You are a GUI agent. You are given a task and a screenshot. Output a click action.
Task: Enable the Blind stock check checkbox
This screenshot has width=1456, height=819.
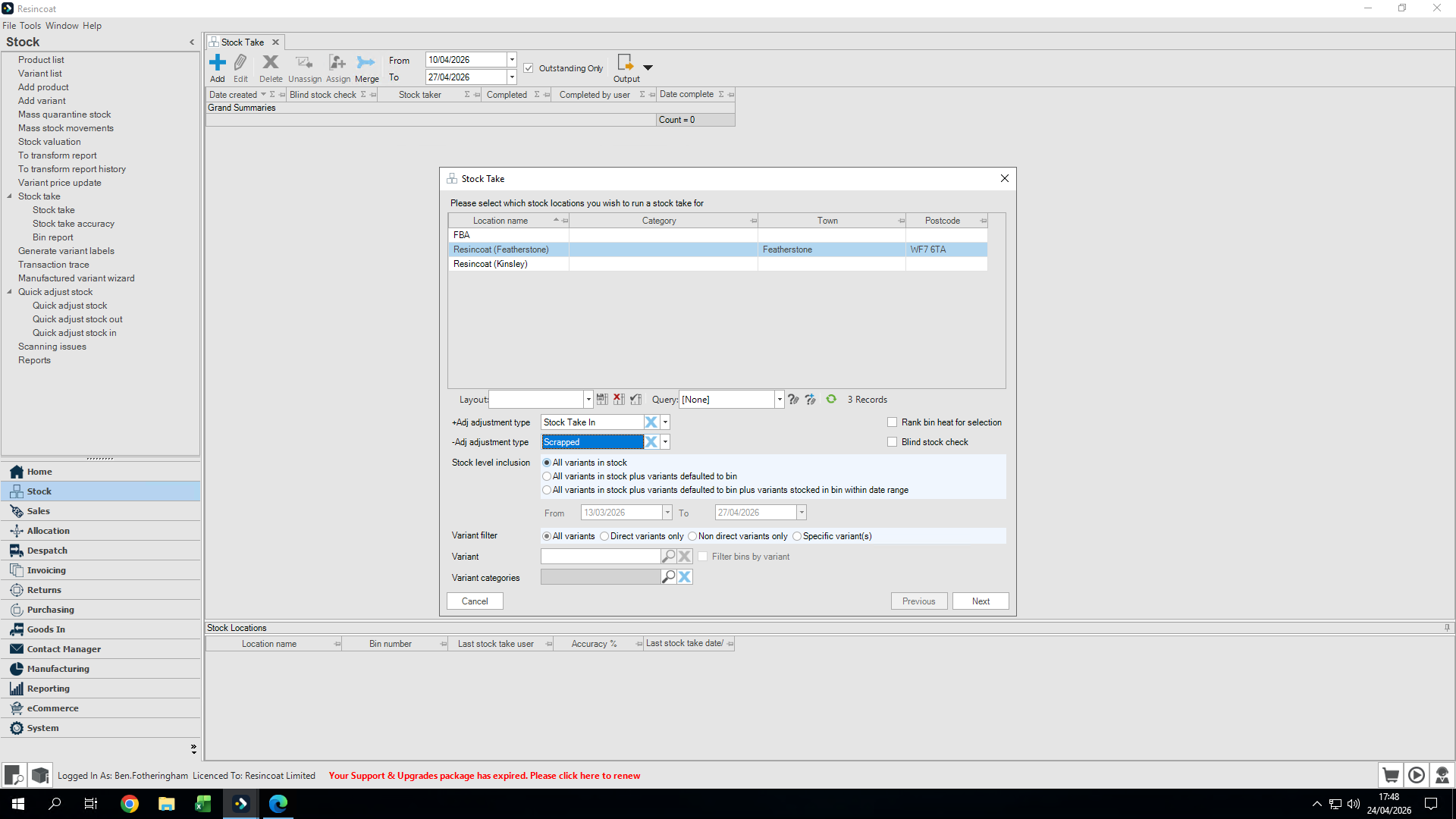pyautogui.click(x=893, y=442)
